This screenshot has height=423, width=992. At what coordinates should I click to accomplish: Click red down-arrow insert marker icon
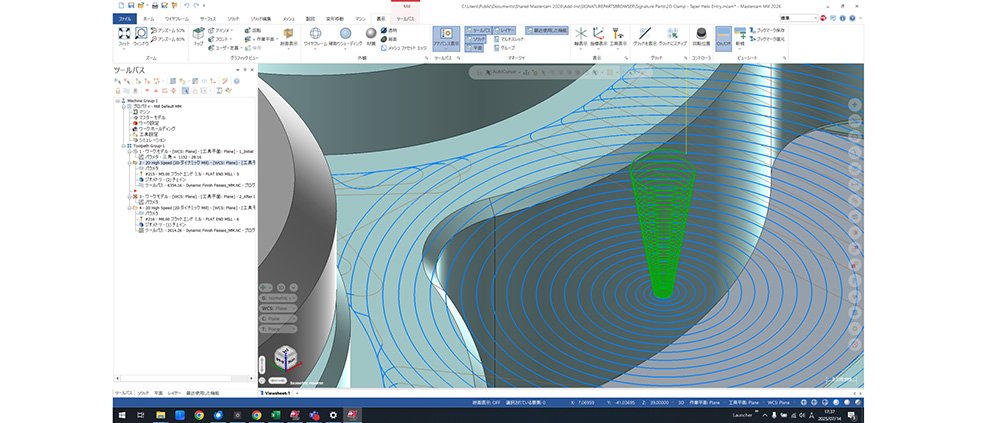click(147, 91)
